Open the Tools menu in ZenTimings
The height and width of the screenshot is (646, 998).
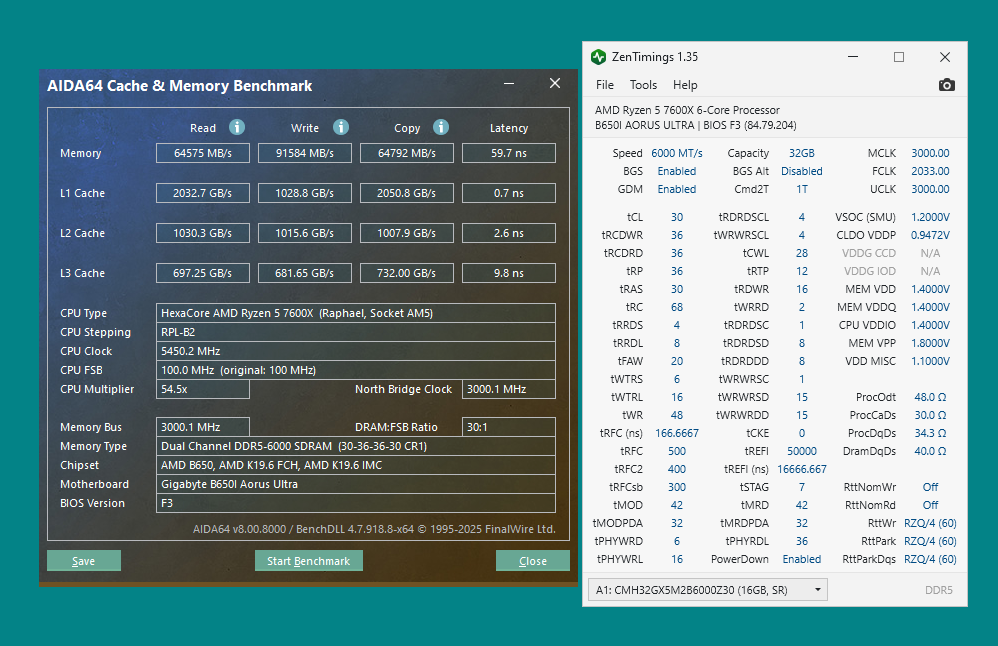(643, 85)
